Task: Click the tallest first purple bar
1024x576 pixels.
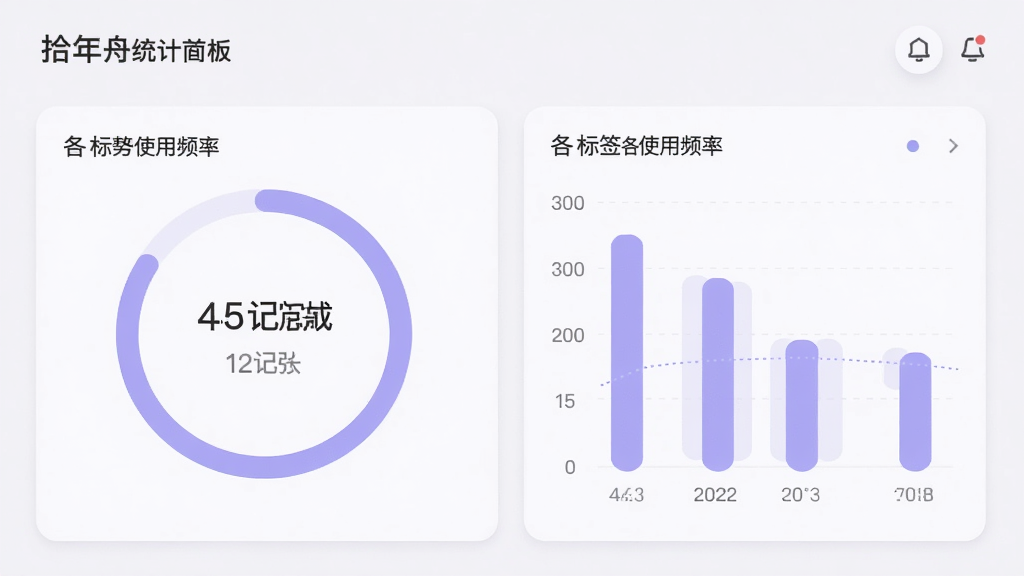Action: 627,353
